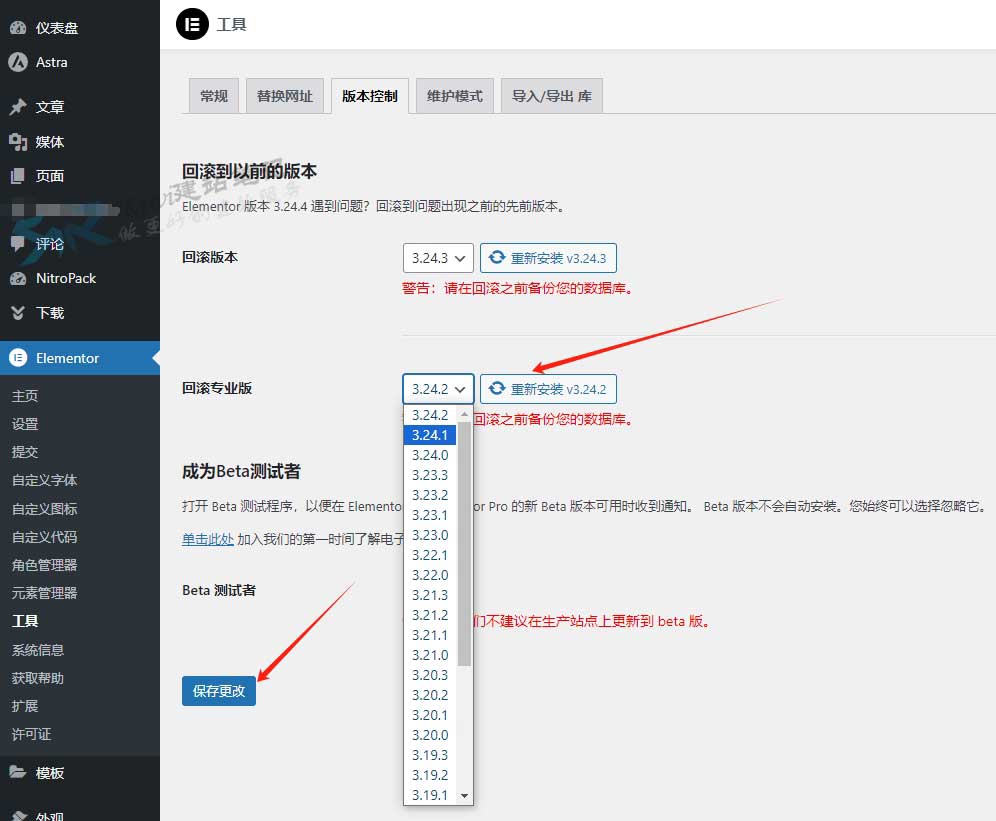Click refresh icon on 重新安装 v3.24.3 button
Image resolution: width=996 pixels, height=821 pixels.
pyautogui.click(x=497, y=257)
